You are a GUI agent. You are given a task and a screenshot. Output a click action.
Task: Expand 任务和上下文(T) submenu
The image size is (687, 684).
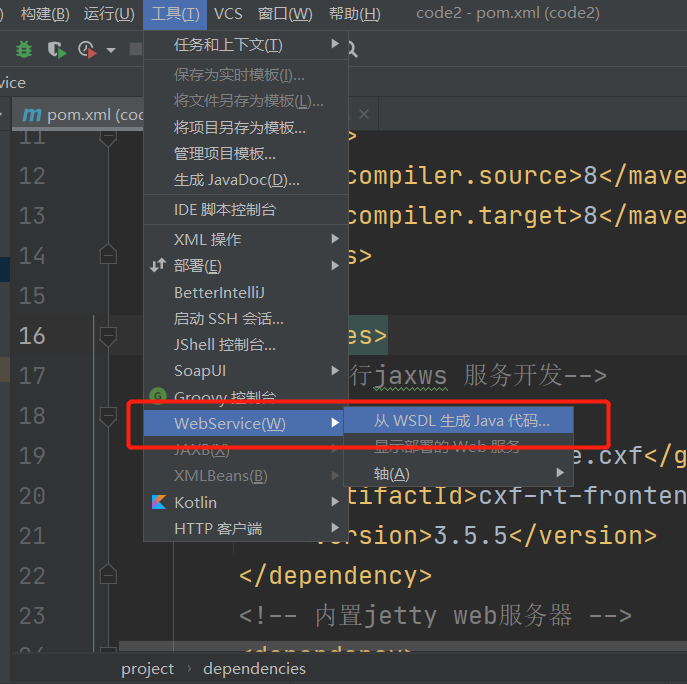pos(246,45)
